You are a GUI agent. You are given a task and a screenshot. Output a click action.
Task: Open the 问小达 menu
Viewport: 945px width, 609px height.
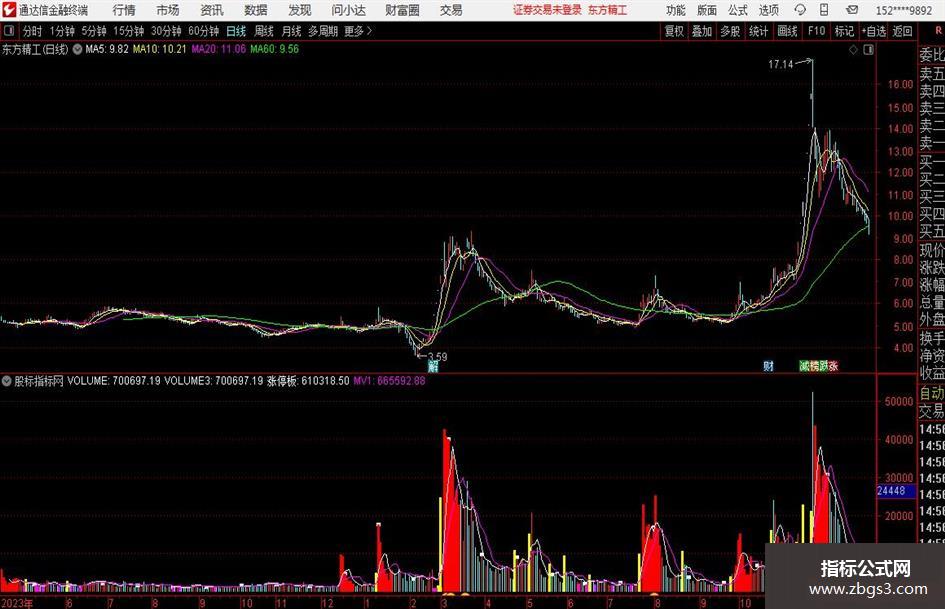(x=348, y=10)
